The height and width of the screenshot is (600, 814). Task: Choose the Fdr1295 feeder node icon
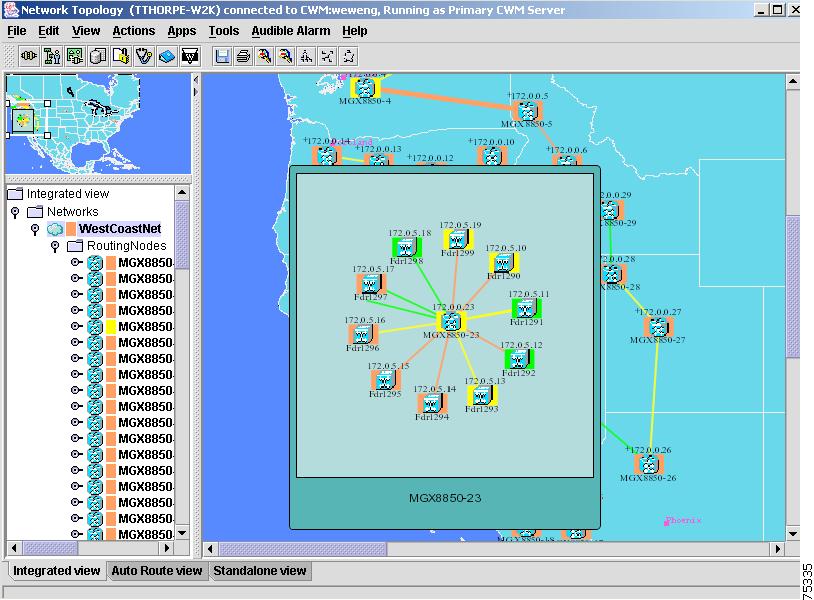click(x=385, y=380)
